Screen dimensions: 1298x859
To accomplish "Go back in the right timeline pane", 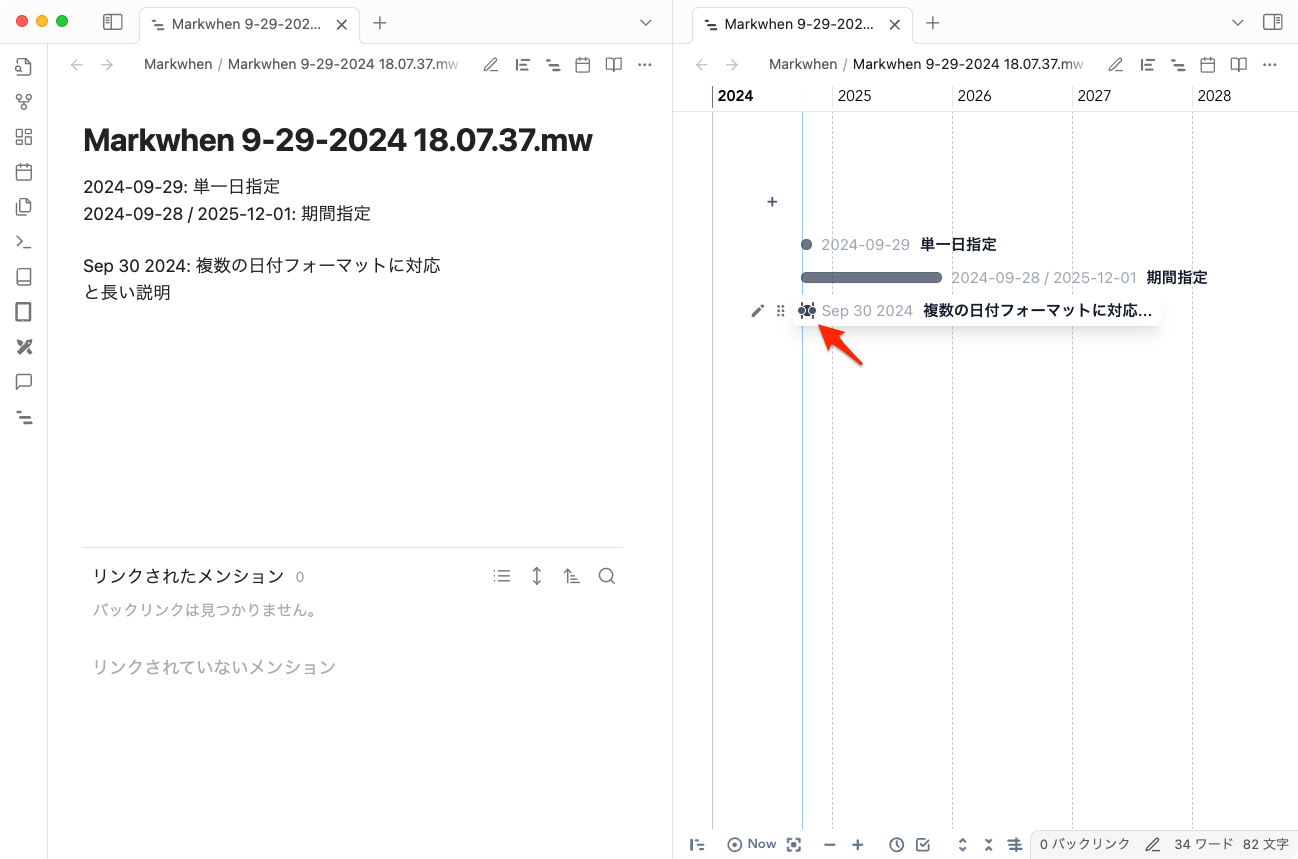I will click(x=702, y=64).
